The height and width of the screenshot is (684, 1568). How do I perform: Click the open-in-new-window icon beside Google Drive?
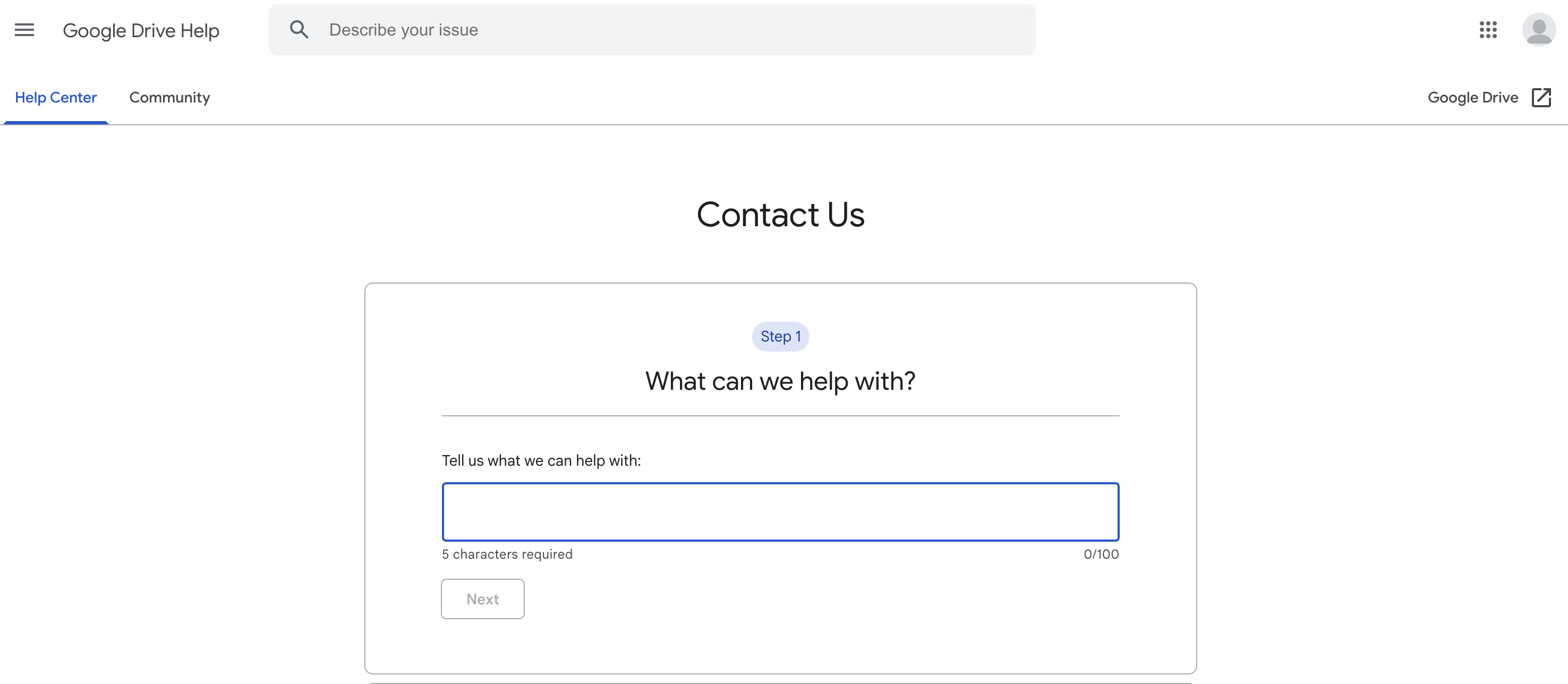pos(1540,97)
